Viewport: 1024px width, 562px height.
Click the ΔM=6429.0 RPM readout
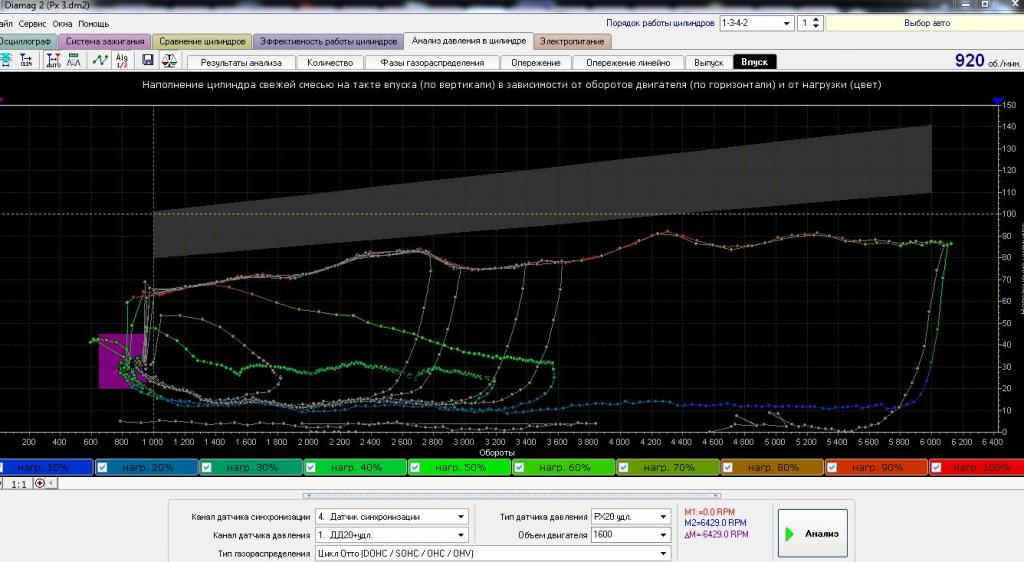coord(716,534)
